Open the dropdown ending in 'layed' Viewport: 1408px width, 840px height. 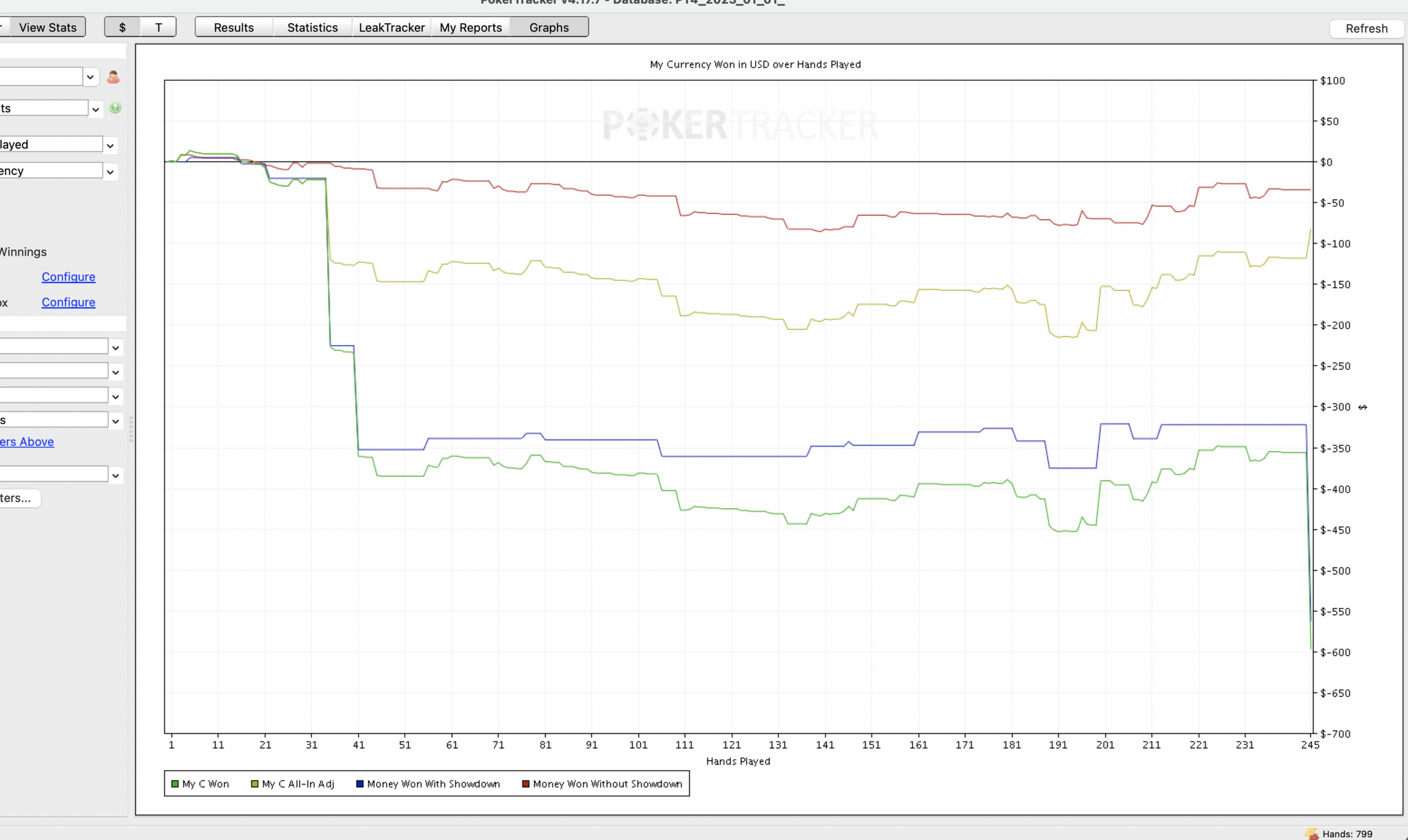click(x=58, y=145)
